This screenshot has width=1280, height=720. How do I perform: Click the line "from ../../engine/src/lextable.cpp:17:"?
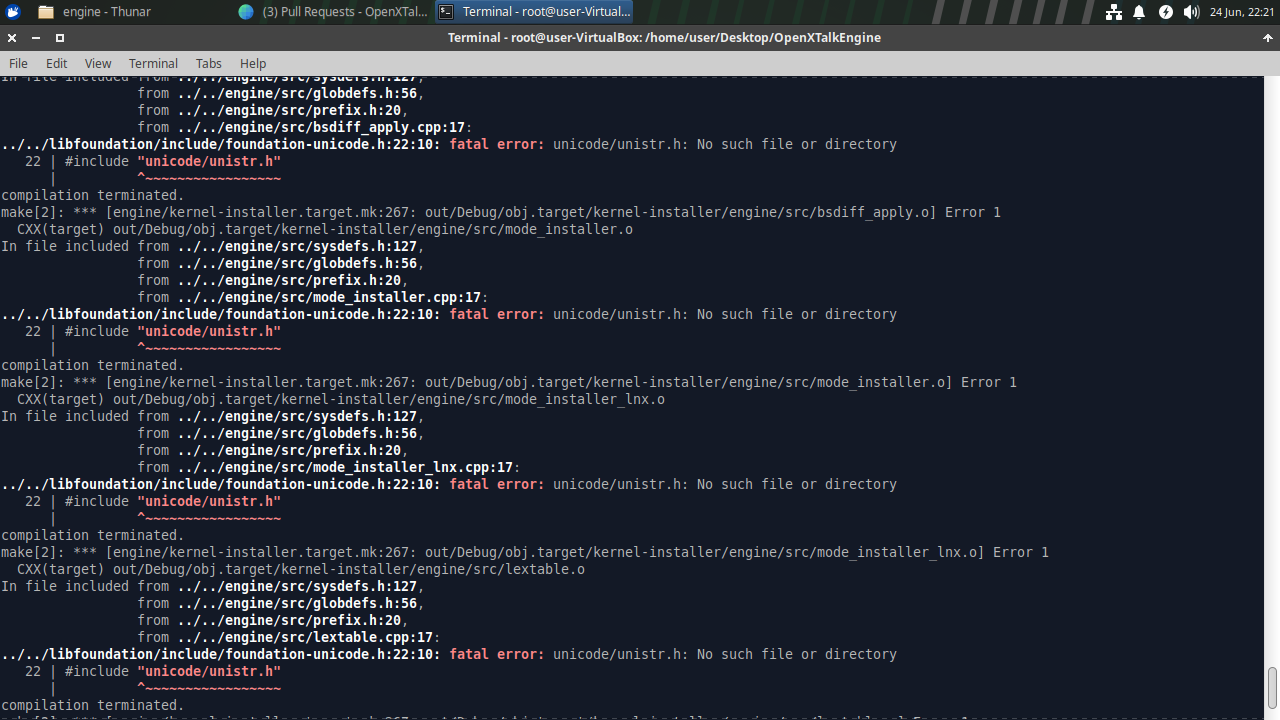coord(289,637)
